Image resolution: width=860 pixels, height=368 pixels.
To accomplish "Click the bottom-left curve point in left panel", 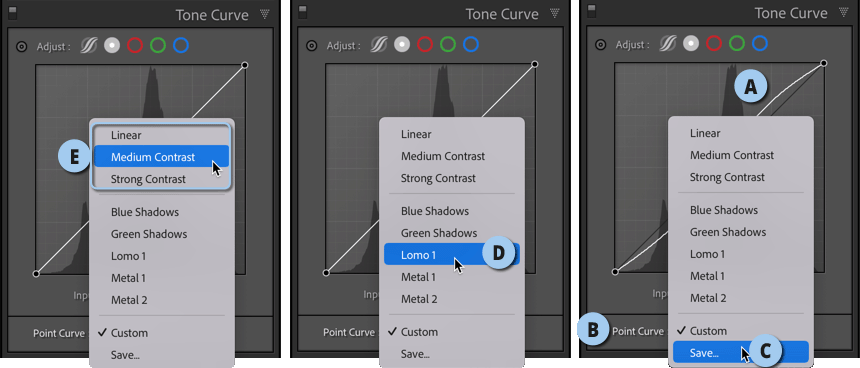I will (x=36, y=273).
